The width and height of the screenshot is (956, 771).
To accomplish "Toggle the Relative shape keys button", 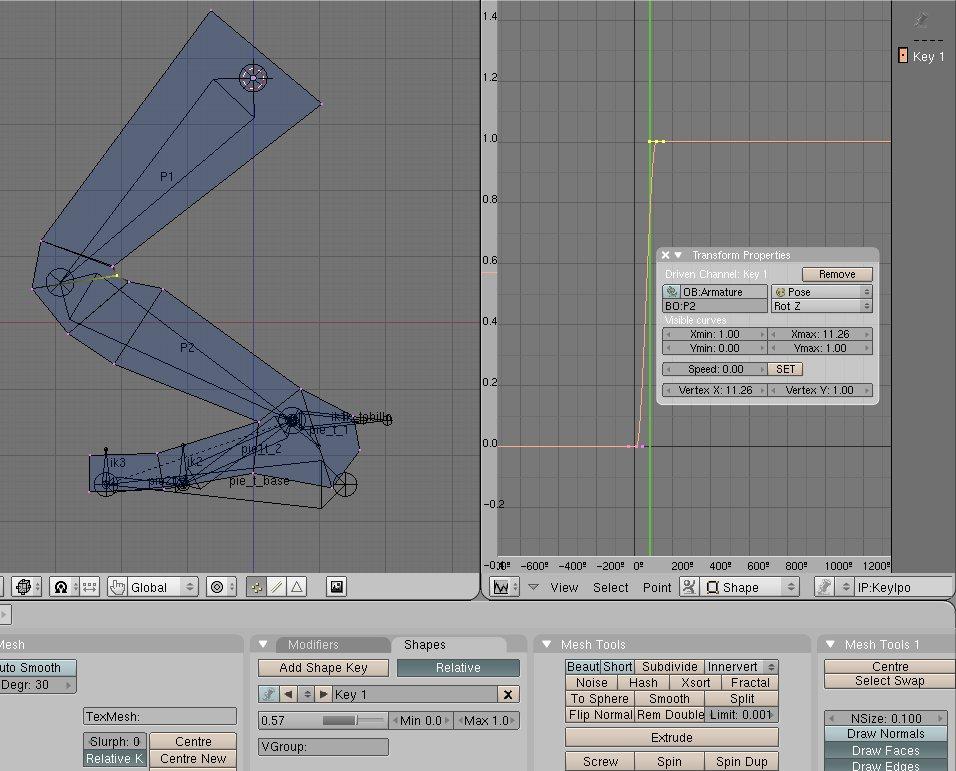I will [x=458, y=668].
